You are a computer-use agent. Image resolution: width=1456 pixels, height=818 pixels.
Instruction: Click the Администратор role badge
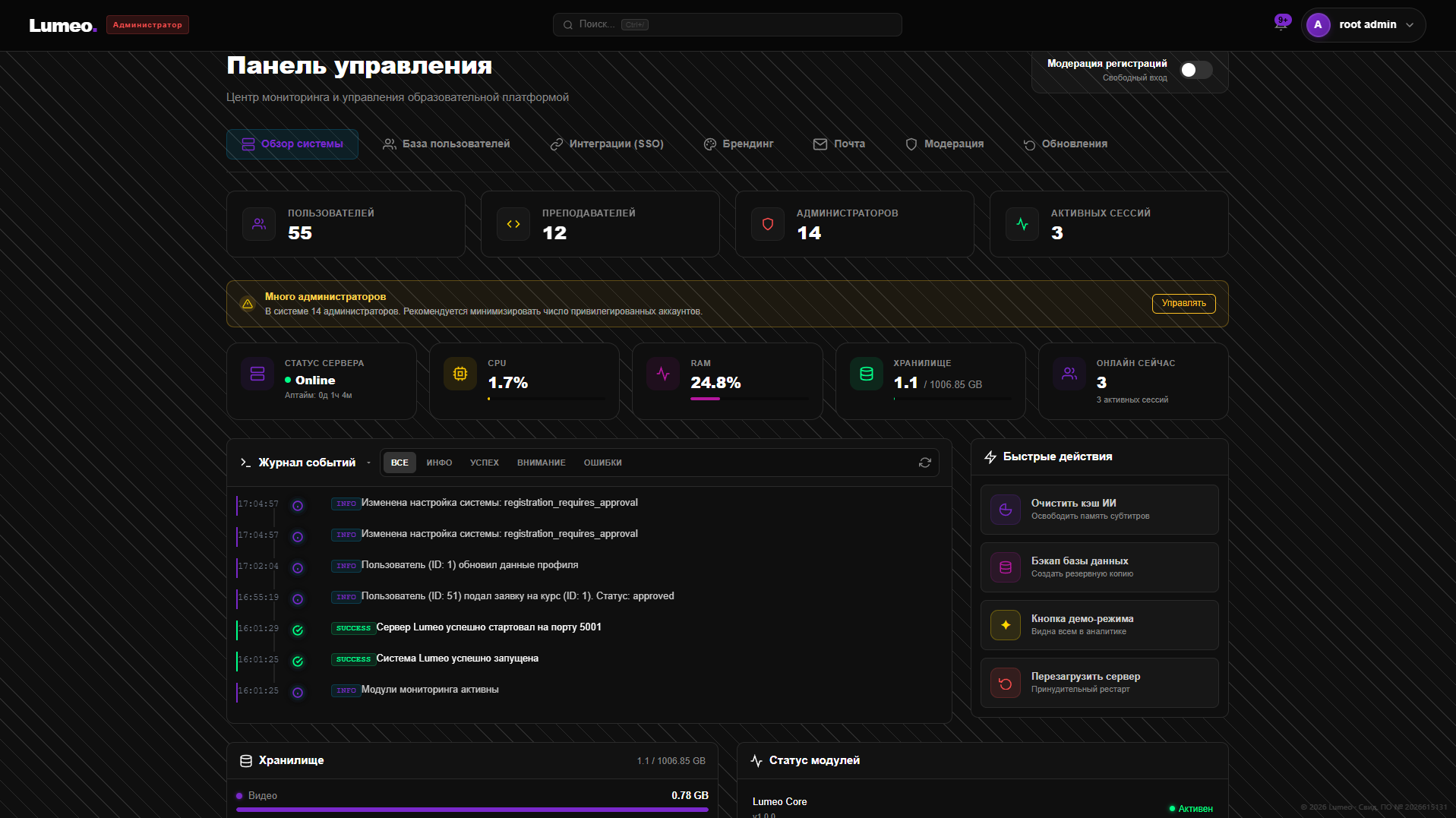click(x=147, y=25)
